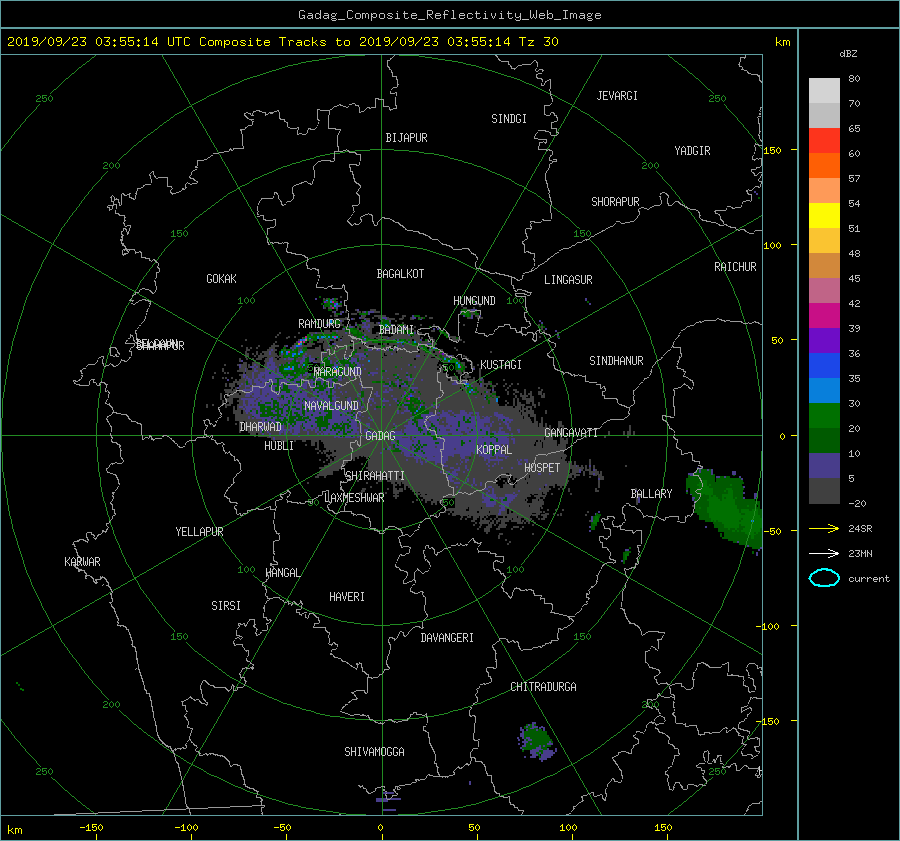Click the RAMDURG city label

(319, 324)
